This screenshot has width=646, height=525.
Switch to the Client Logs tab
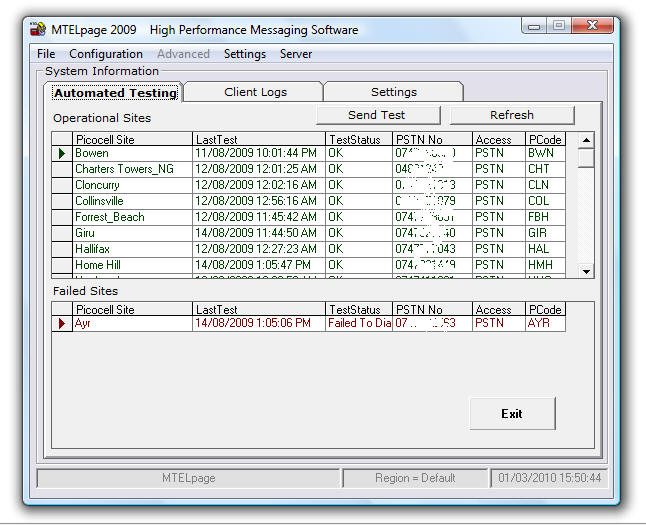[x=255, y=92]
